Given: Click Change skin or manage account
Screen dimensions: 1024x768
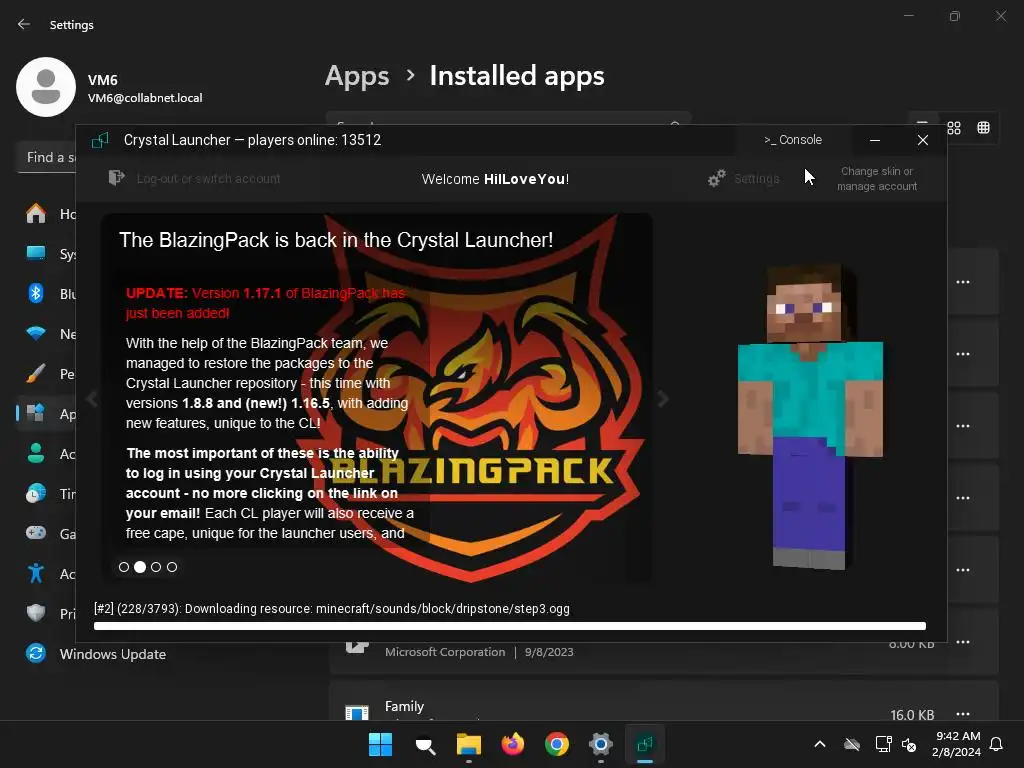Looking at the screenshot, I should 876,178.
